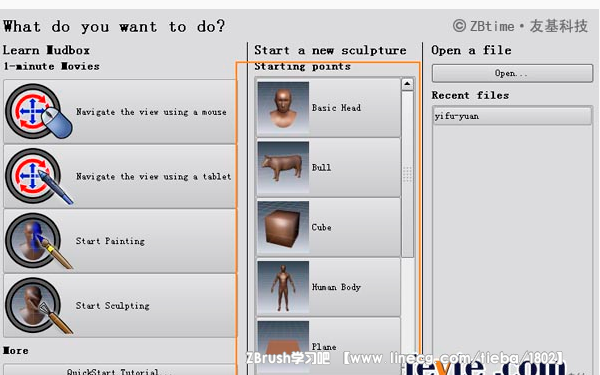Viewport: 600px width, 375px height.
Task: Open recent file yifu-yuan
Action: pos(512,116)
